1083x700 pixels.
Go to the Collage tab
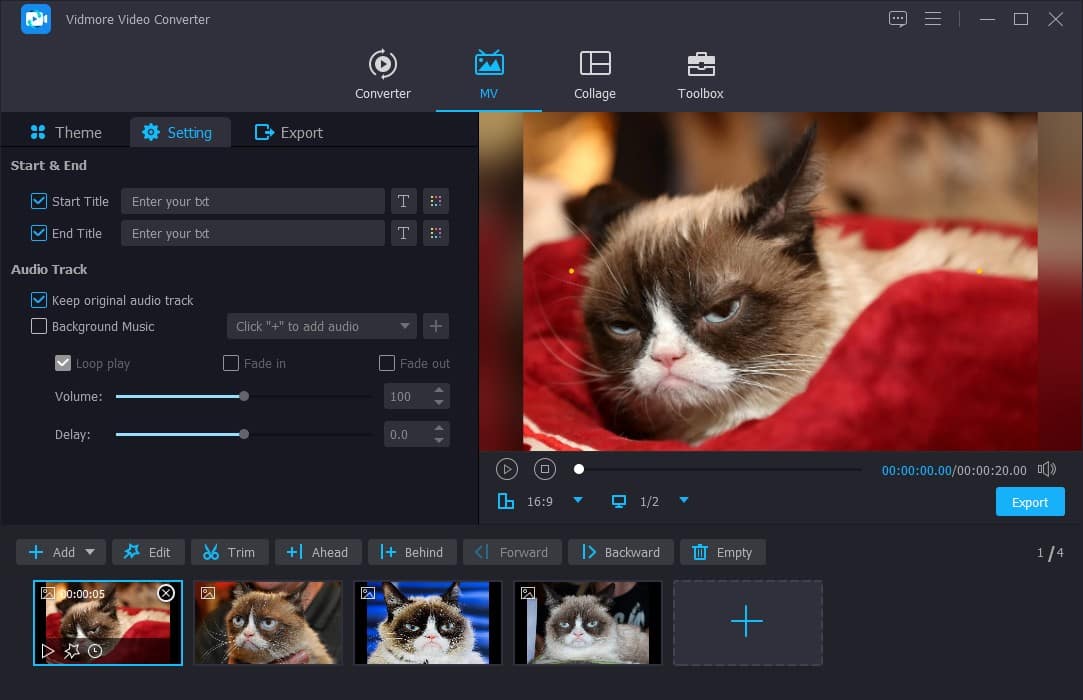click(595, 75)
